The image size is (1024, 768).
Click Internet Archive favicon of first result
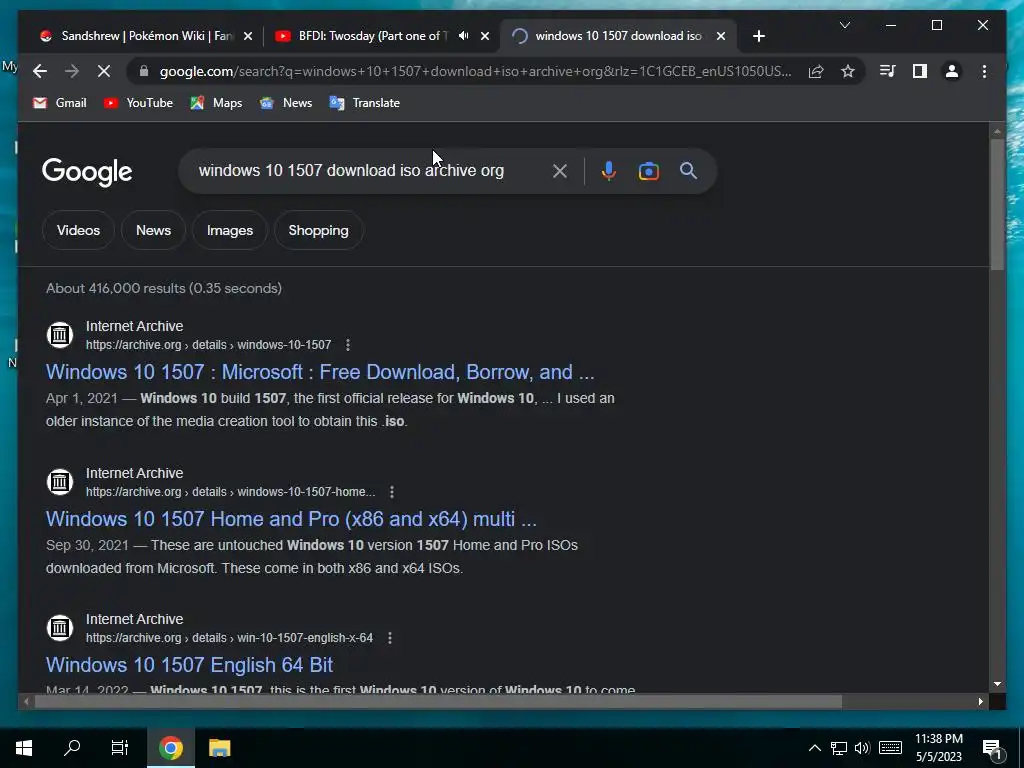tap(59, 335)
